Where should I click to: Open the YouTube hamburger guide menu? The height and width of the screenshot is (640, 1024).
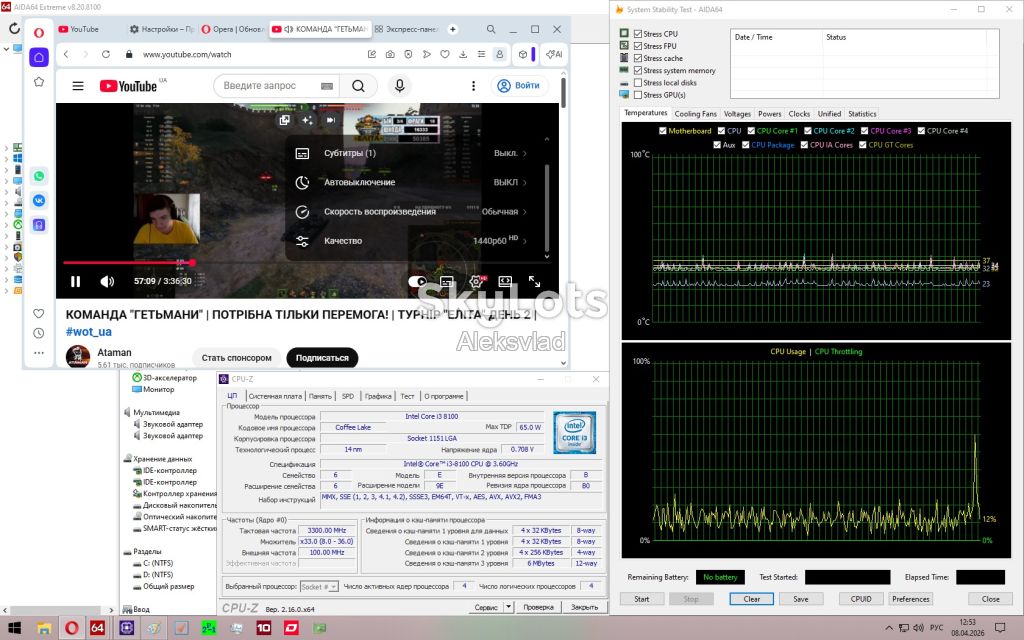(x=78, y=86)
